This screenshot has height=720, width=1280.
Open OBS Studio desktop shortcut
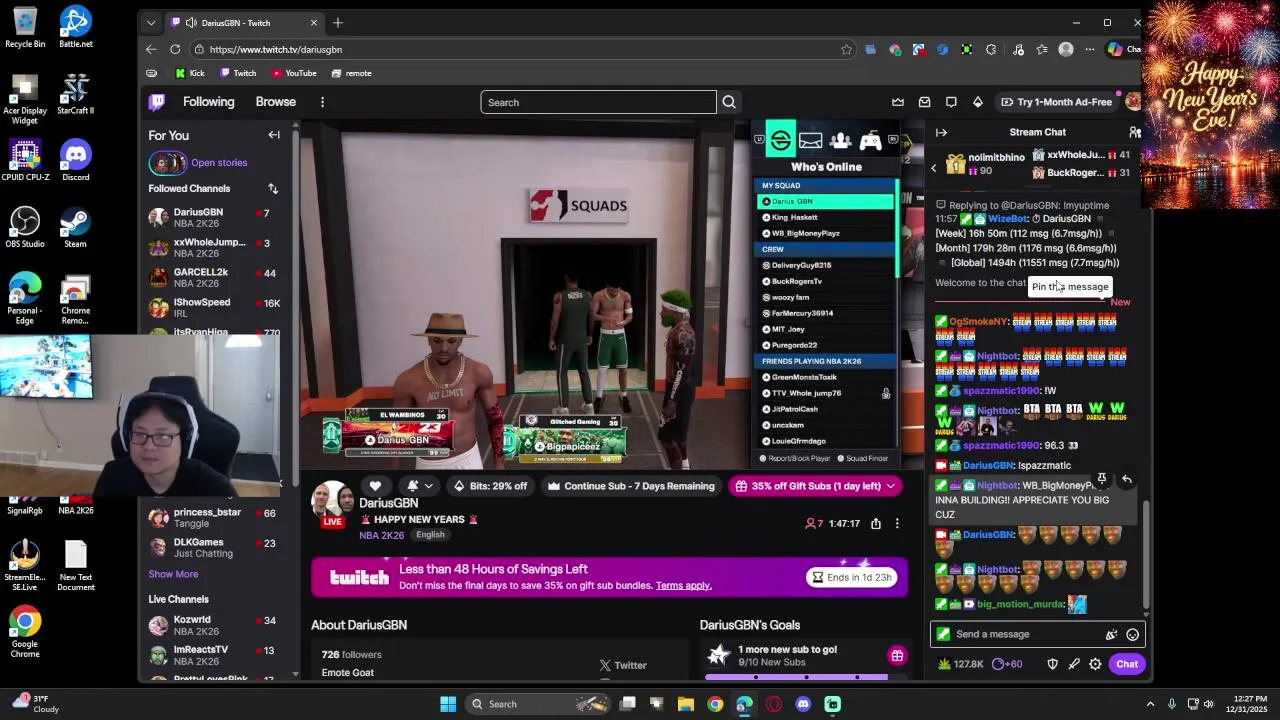pos(25,227)
